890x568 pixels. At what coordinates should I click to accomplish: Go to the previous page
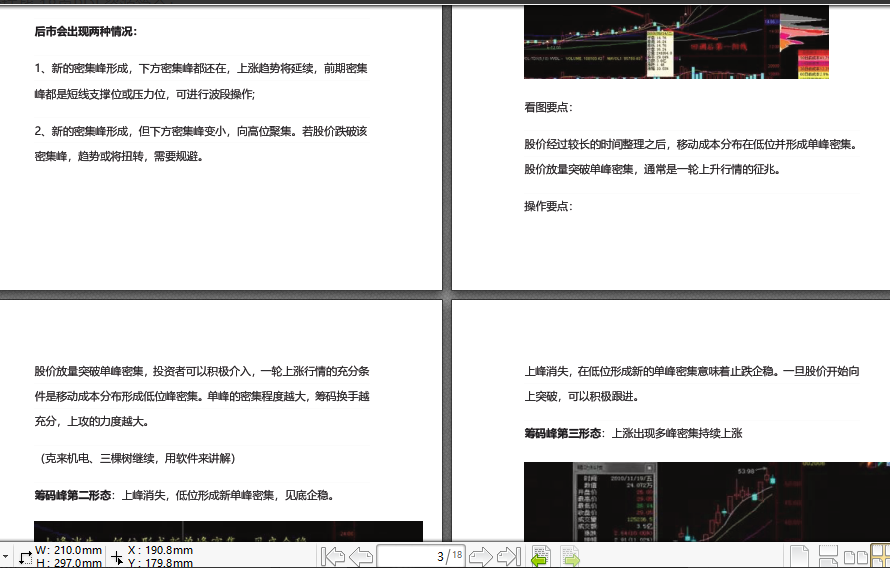(361, 556)
